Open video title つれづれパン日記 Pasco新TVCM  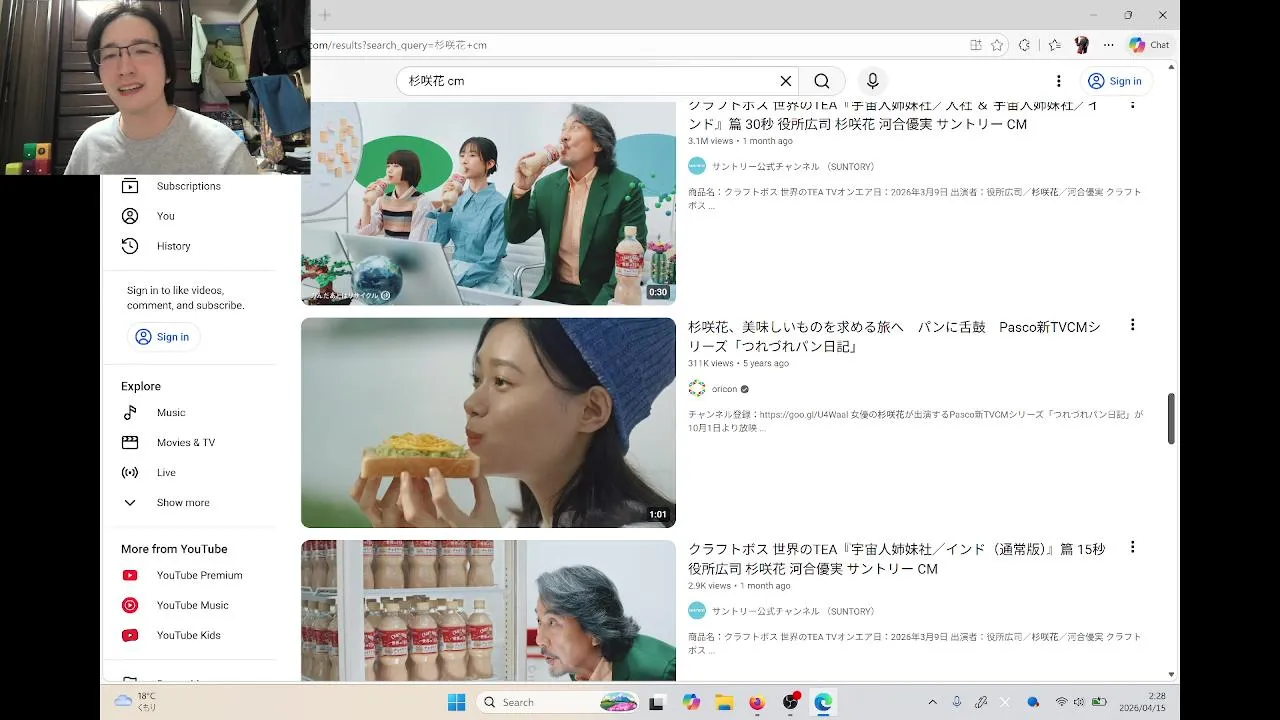pos(894,337)
